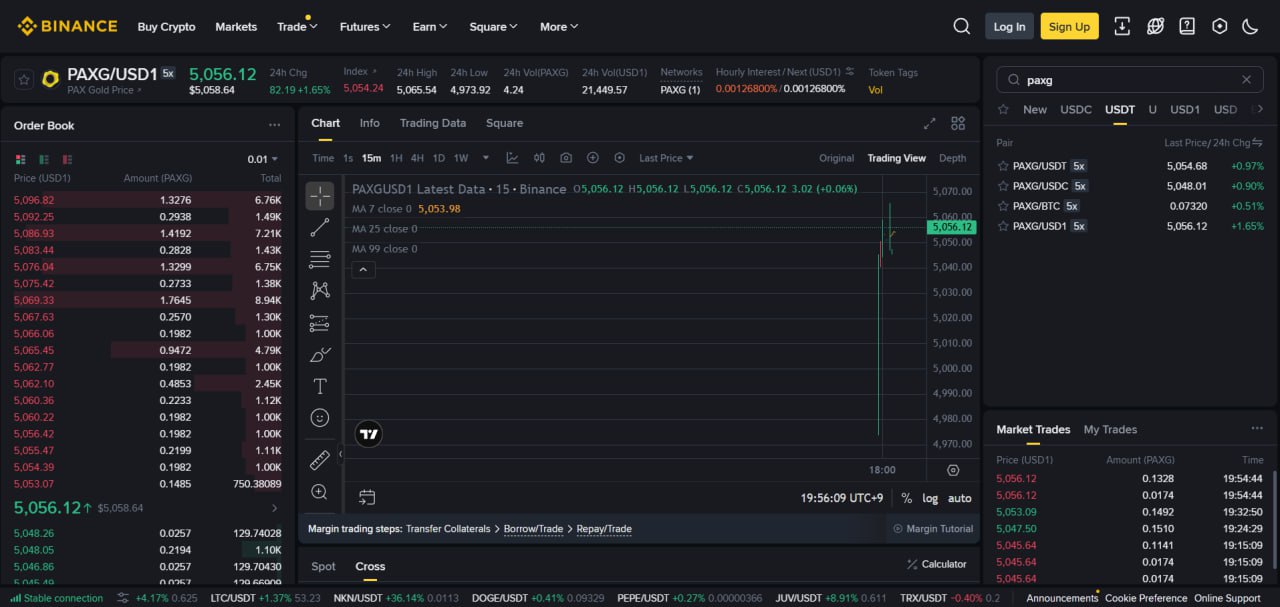
Task: Click the paxg search input field
Action: pos(1130,80)
